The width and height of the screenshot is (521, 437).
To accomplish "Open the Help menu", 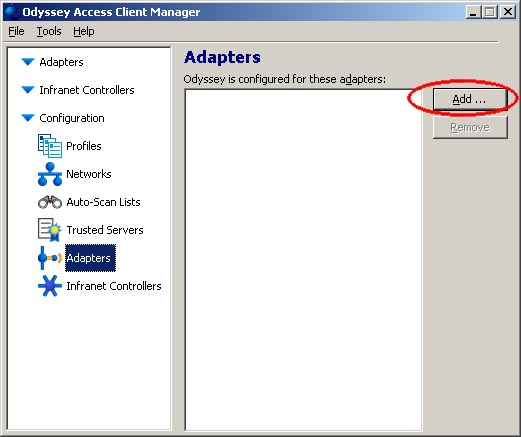I will click(84, 31).
